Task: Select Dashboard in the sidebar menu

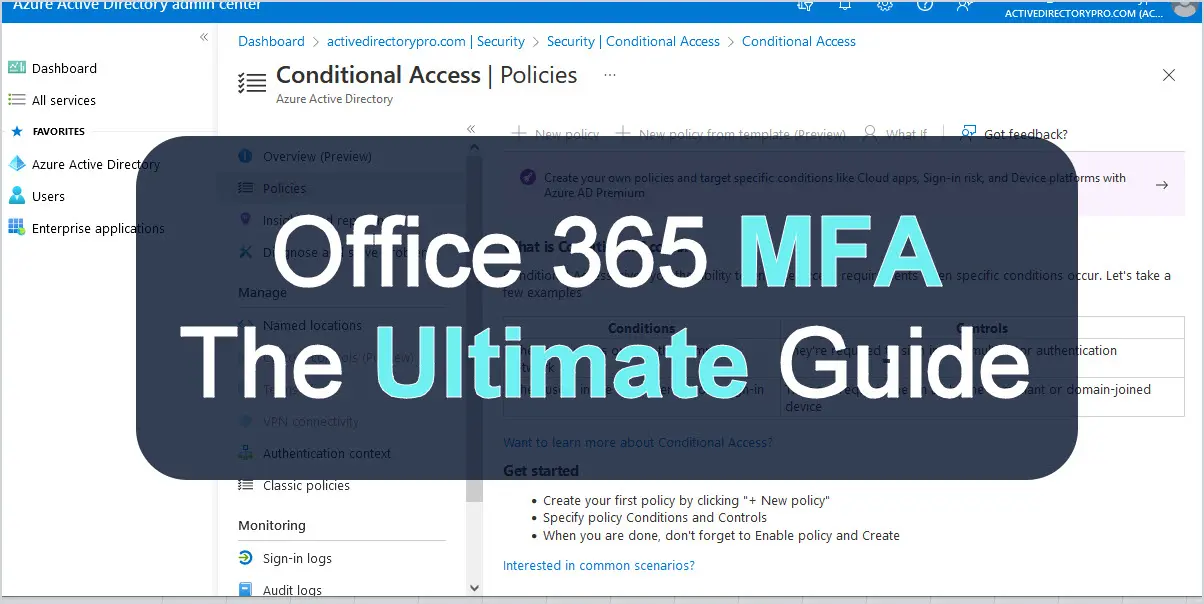Action: click(x=64, y=68)
